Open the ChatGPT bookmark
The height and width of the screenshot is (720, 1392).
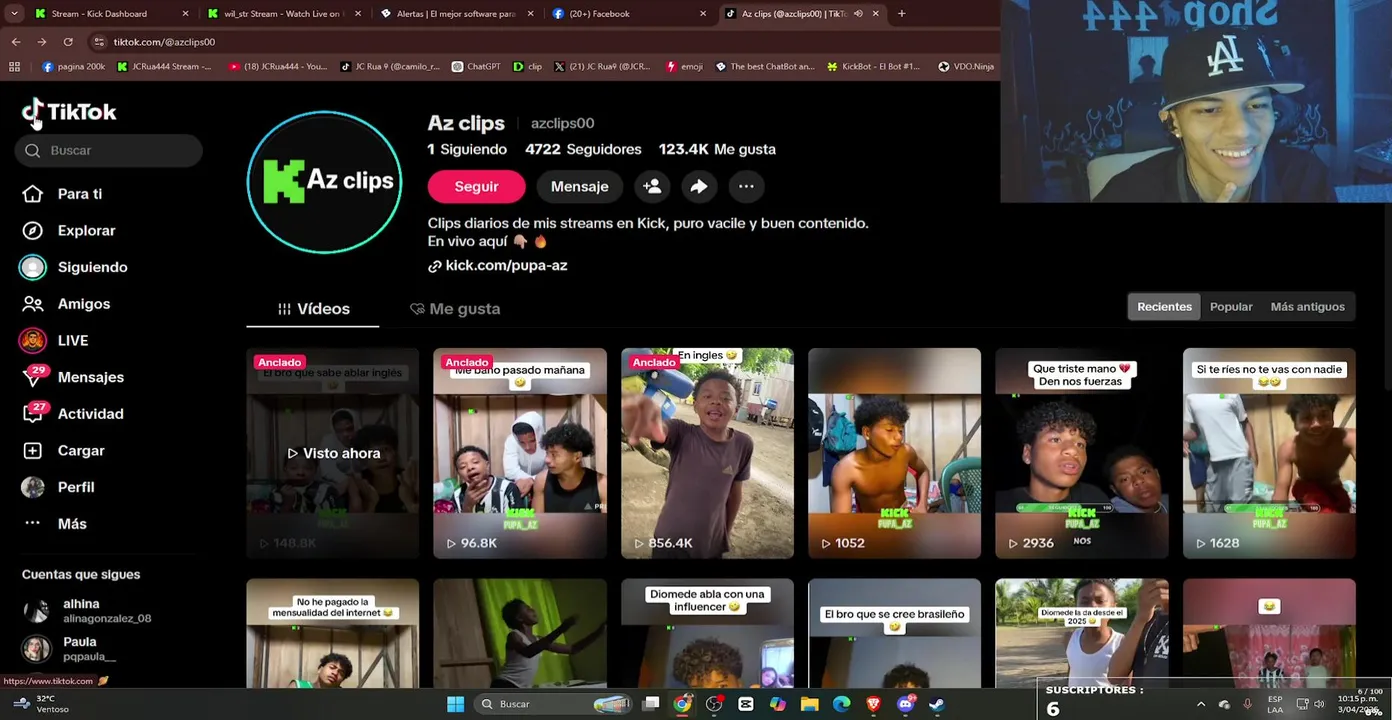pyautogui.click(x=476, y=67)
